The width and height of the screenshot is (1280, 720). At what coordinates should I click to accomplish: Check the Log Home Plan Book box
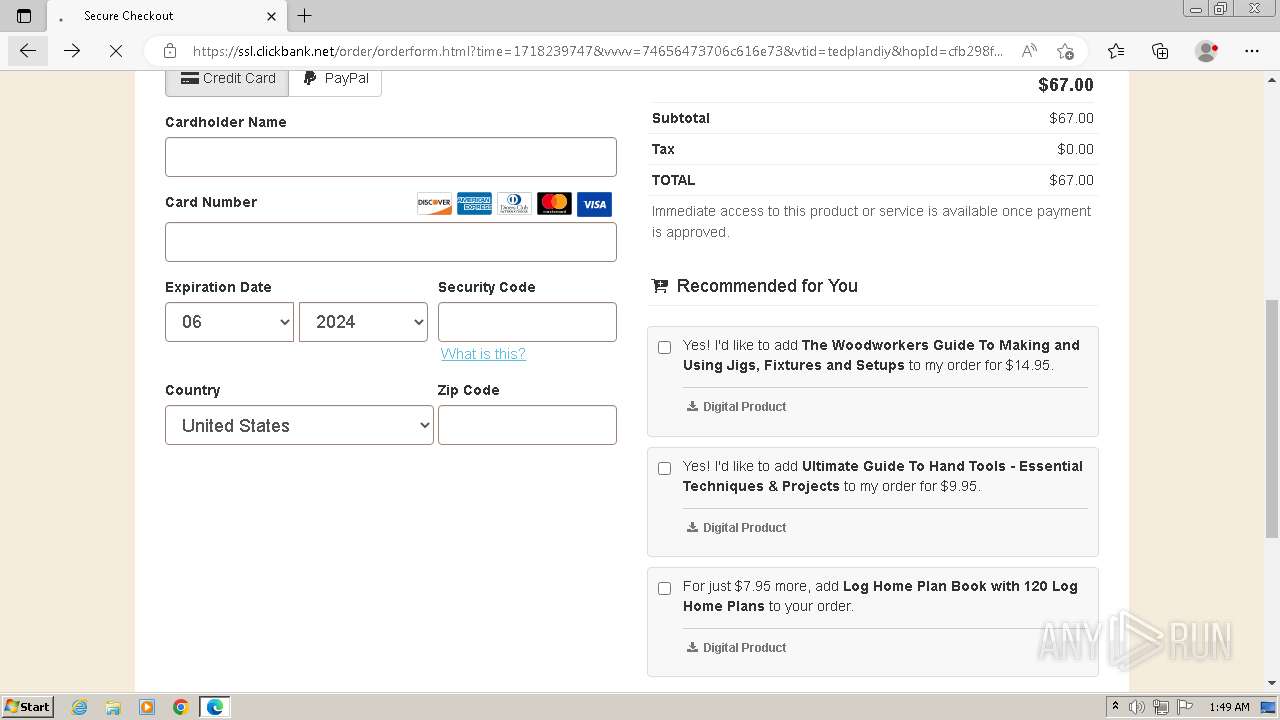(x=664, y=588)
